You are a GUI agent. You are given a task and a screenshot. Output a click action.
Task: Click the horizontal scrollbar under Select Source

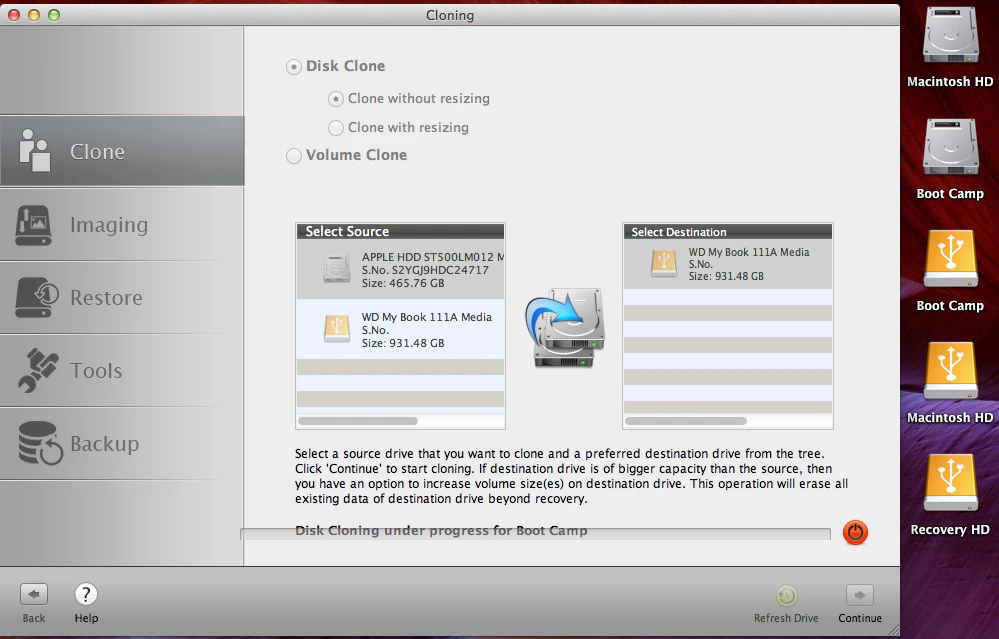click(360, 420)
